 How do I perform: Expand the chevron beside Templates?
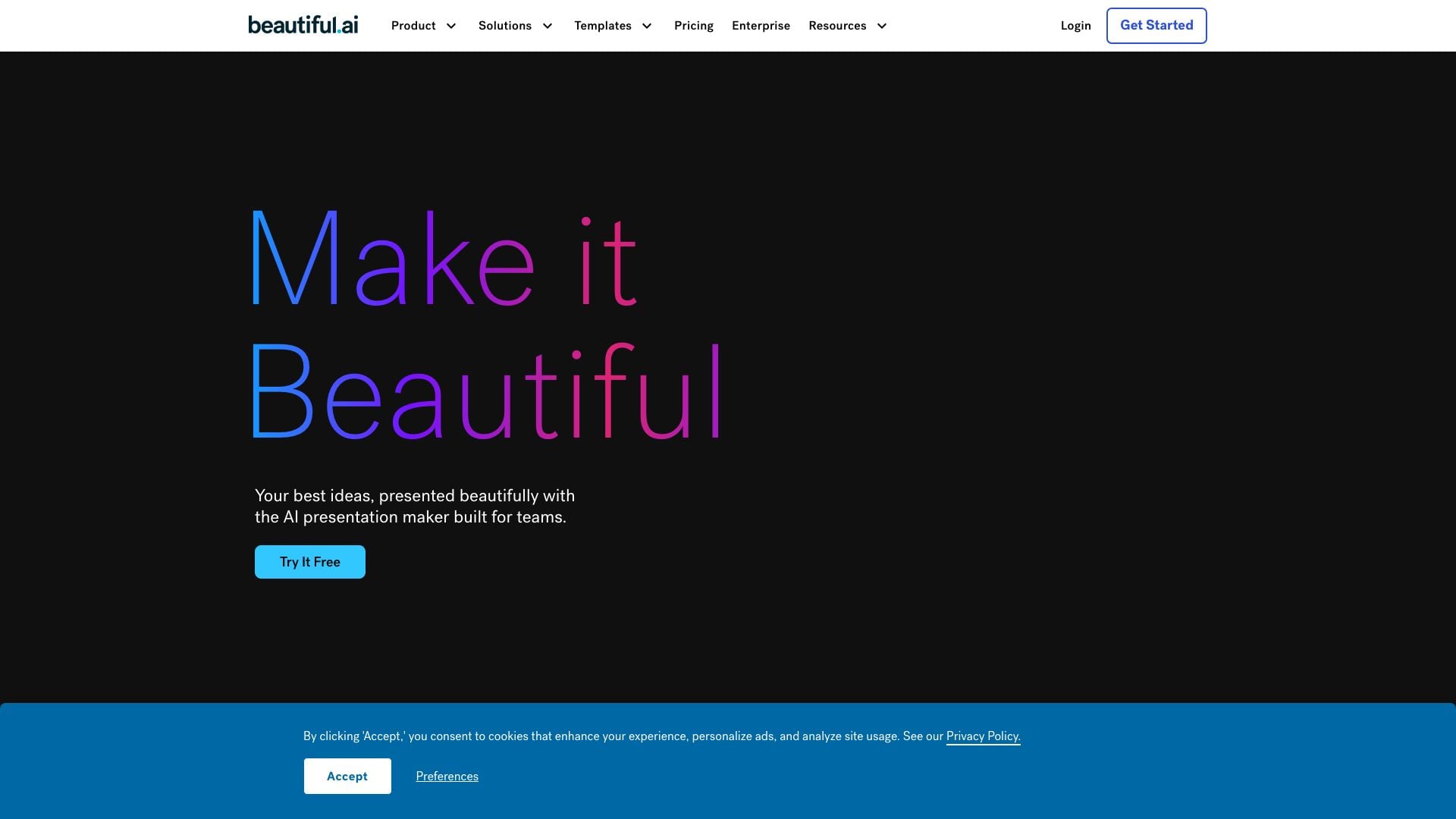point(647,26)
